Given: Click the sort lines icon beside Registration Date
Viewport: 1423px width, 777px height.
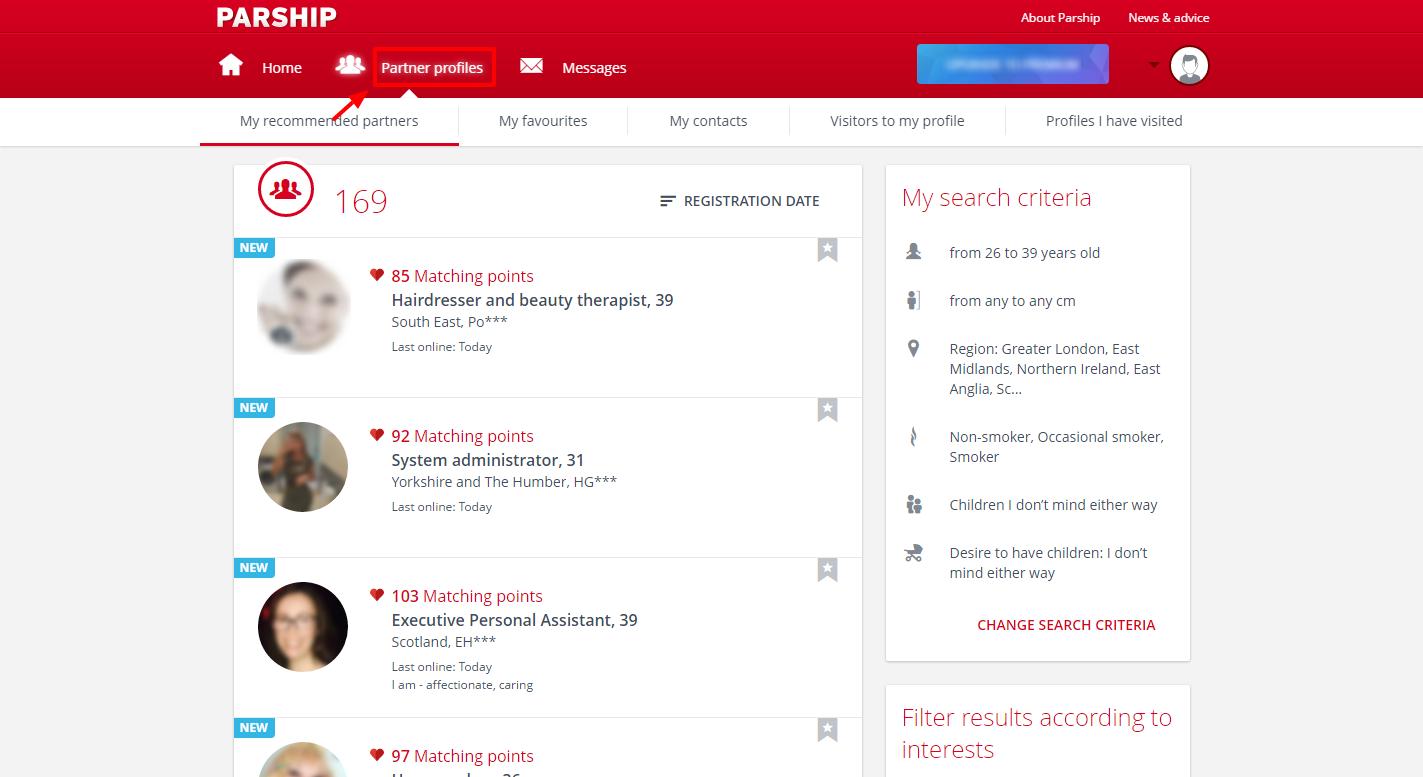Looking at the screenshot, I should pos(668,201).
